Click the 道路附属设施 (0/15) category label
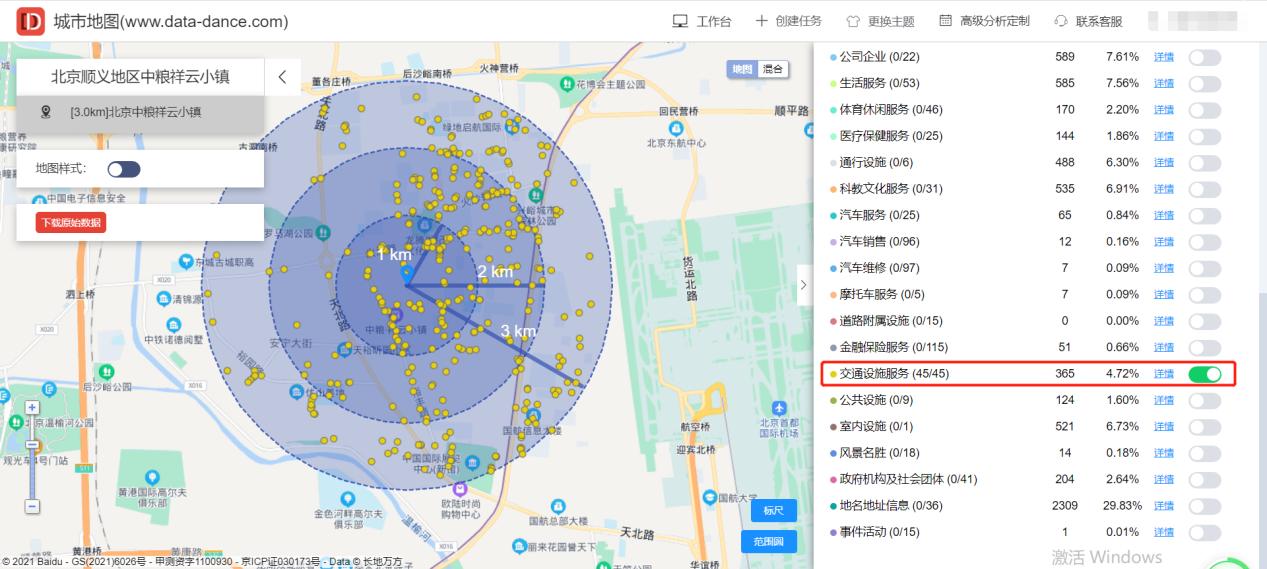Image resolution: width=1267 pixels, height=569 pixels. tap(889, 321)
